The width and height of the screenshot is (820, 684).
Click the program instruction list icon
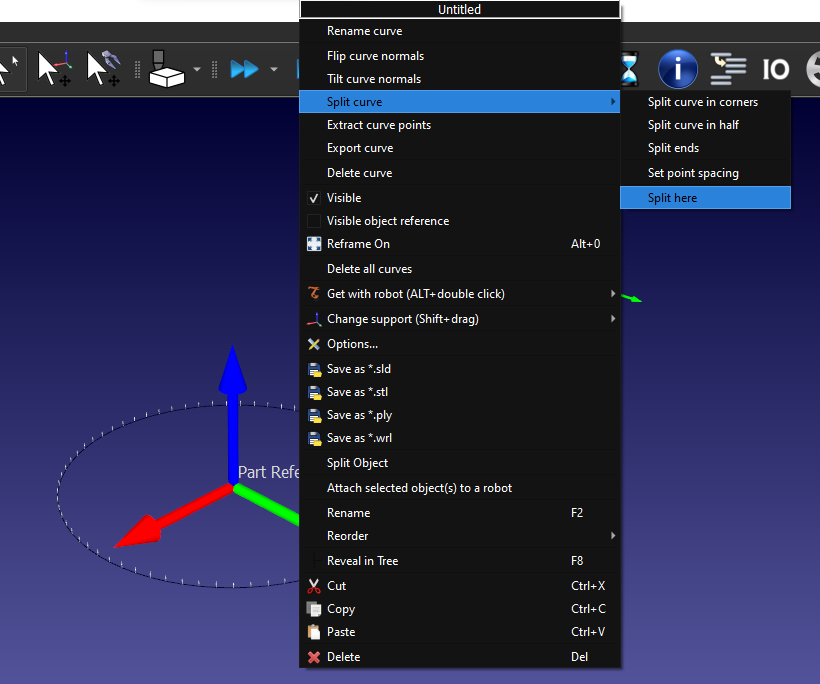[x=728, y=69]
